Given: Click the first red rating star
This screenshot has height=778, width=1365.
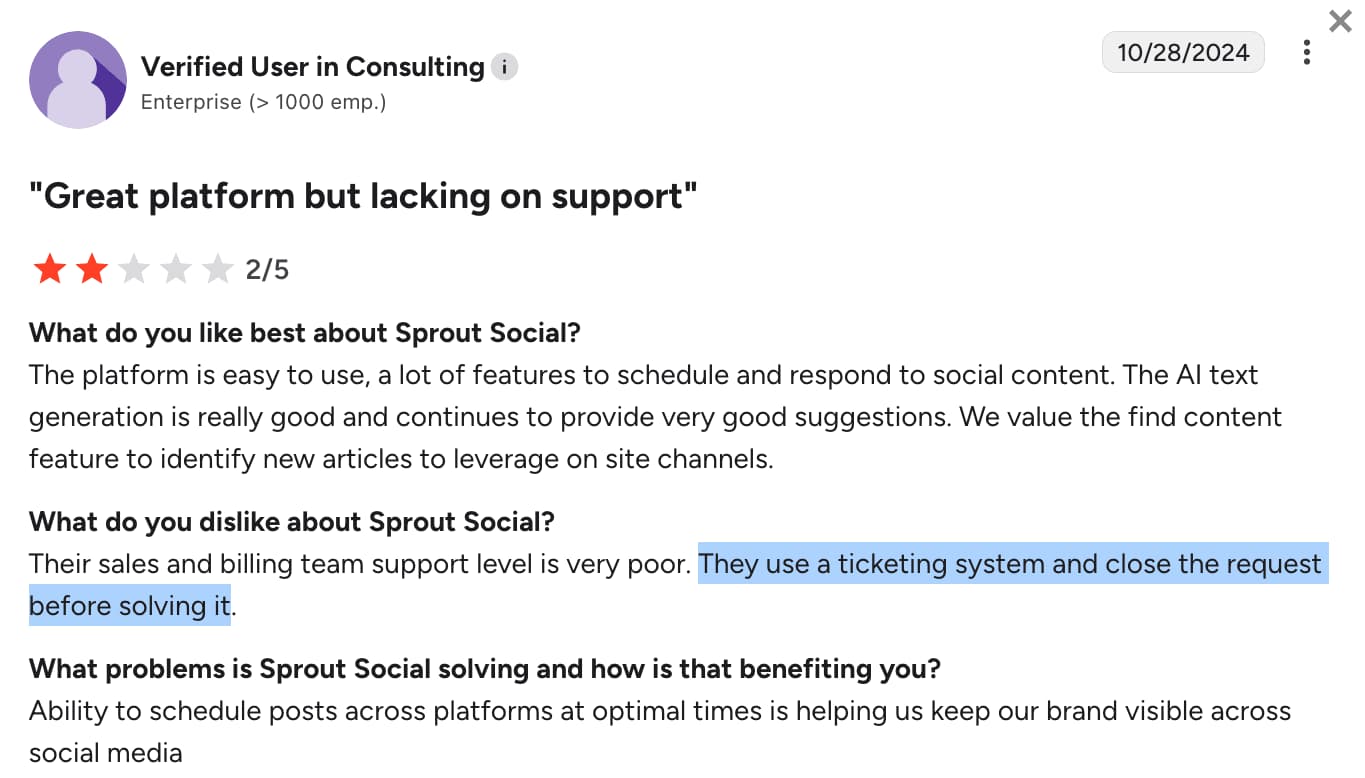Looking at the screenshot, I should (x=49, y=269).
